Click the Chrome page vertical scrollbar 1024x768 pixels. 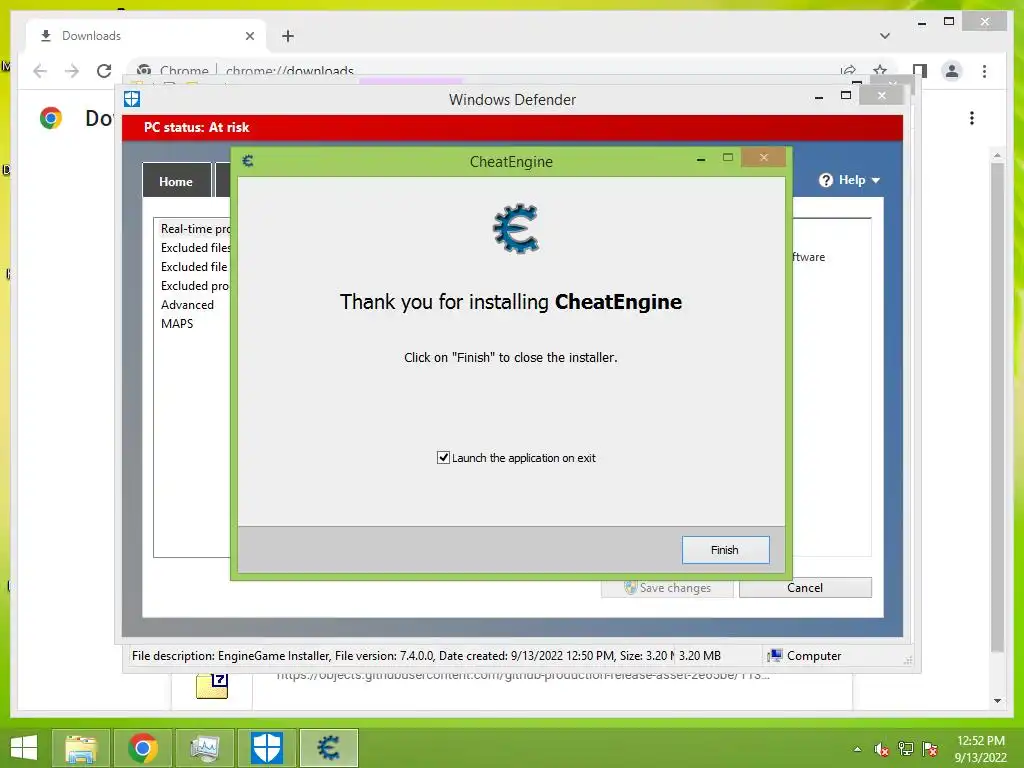(997, 407)
